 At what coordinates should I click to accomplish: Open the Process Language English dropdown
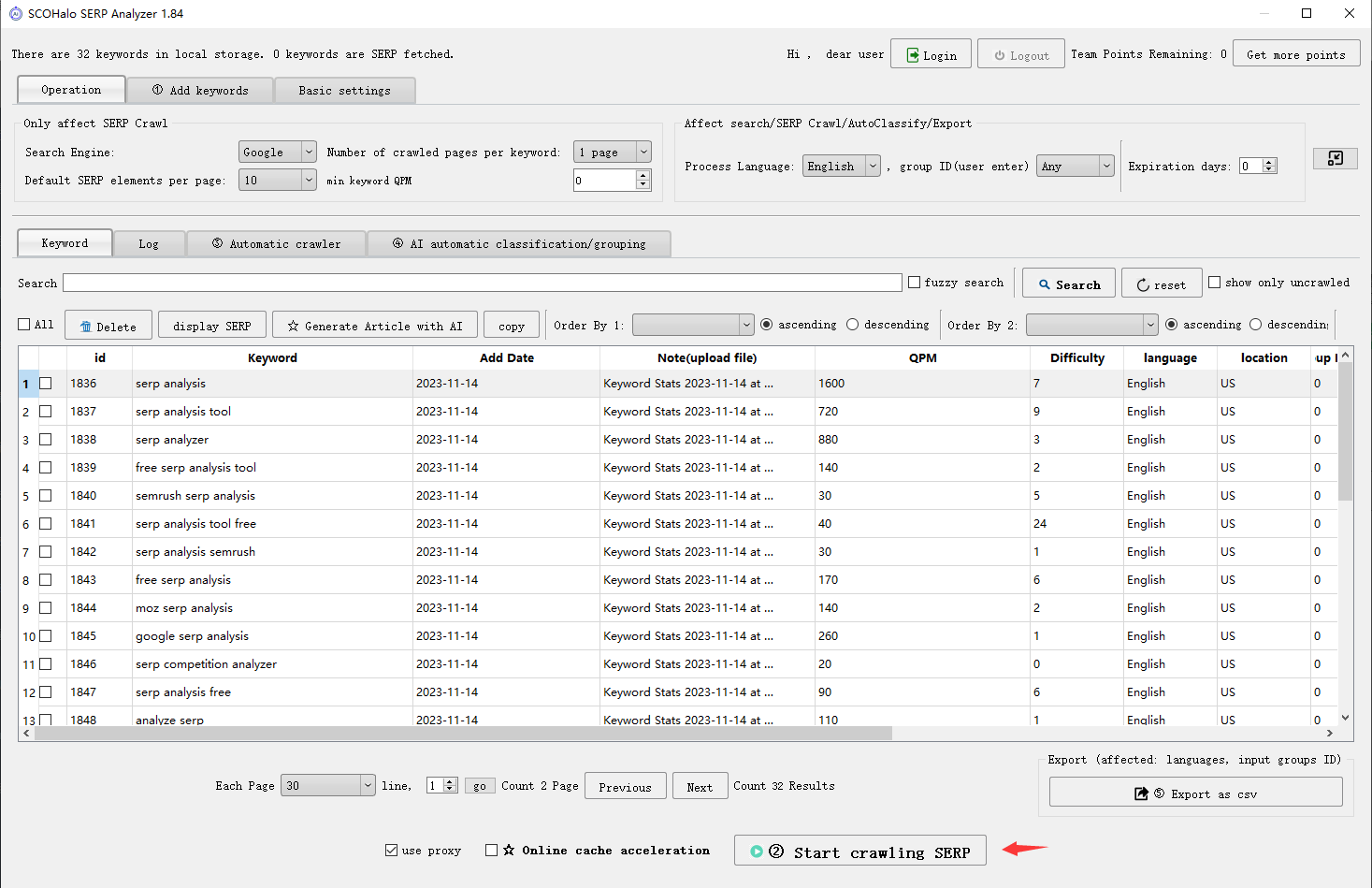[841, 166]
